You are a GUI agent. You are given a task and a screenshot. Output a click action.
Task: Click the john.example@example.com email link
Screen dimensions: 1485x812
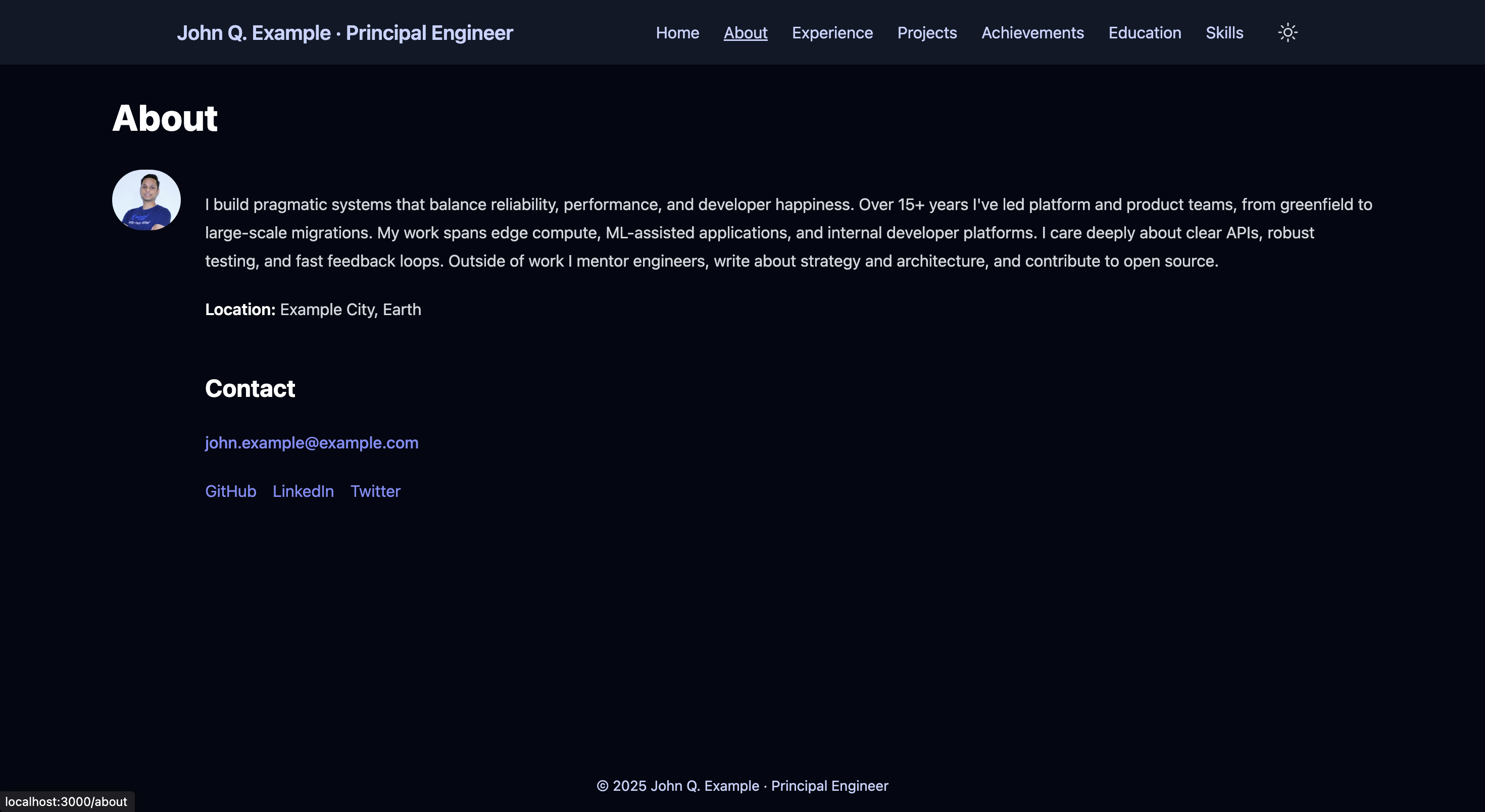click(x=312, y=442)
